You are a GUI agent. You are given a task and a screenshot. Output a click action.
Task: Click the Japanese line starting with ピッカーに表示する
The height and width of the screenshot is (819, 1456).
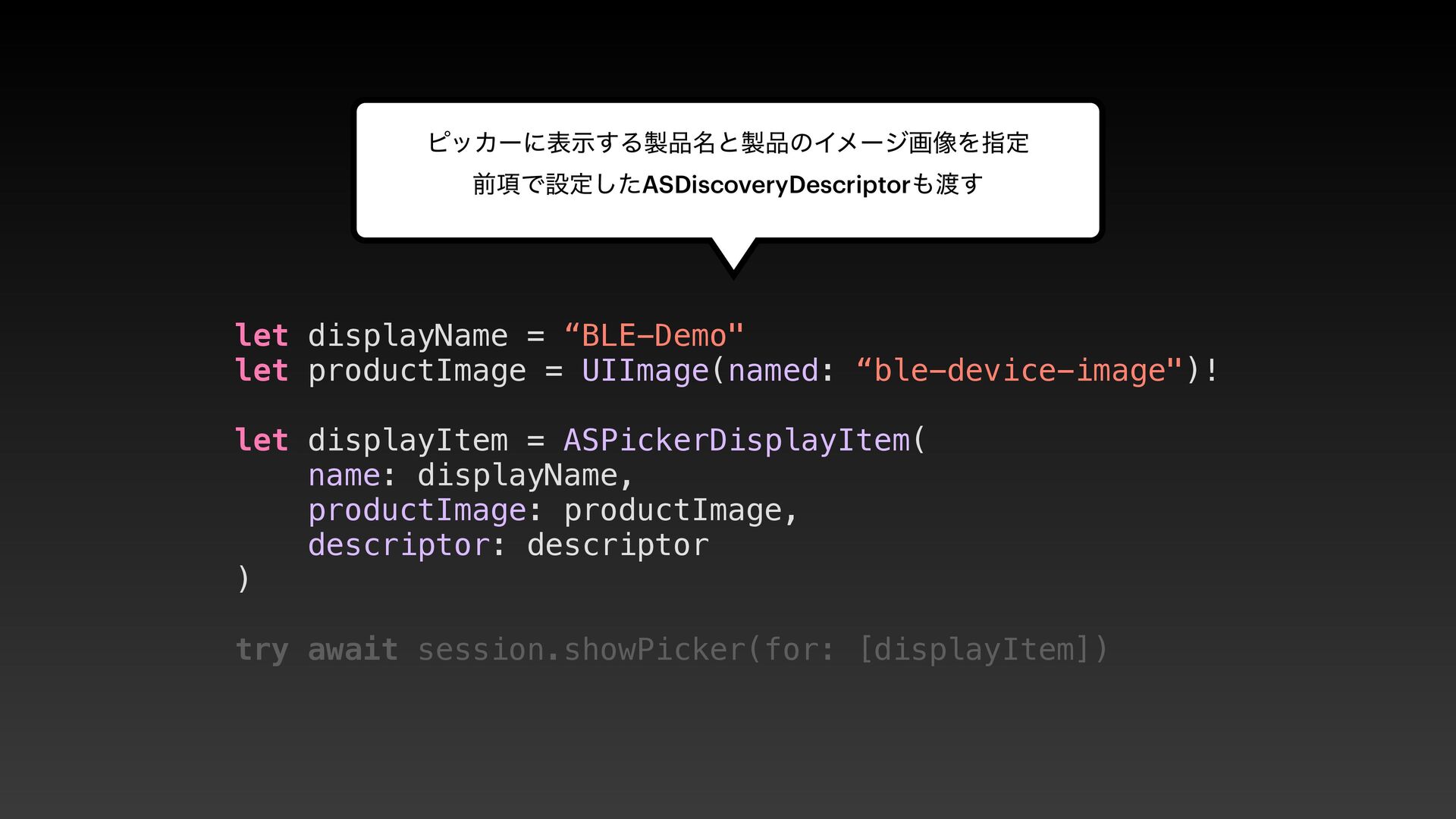(728, 143)
